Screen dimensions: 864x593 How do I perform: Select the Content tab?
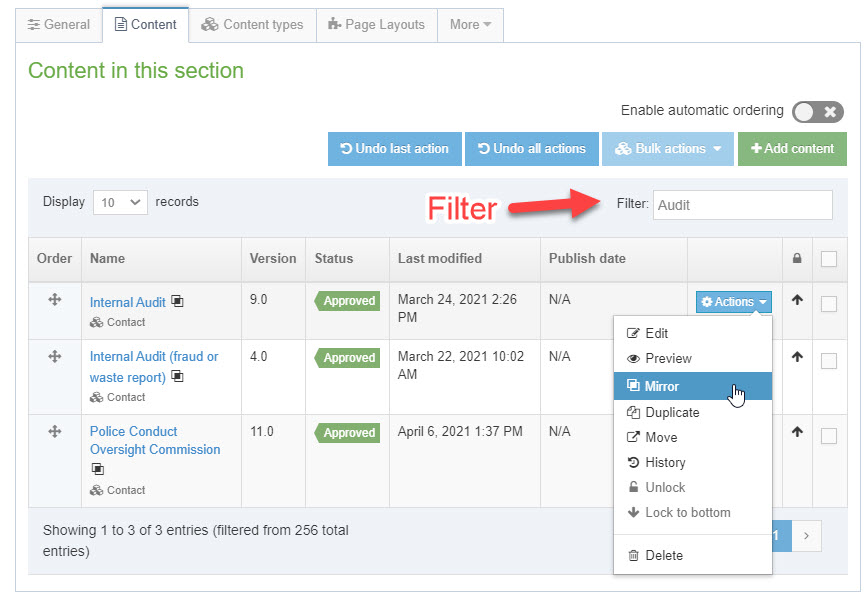point(145,25)
